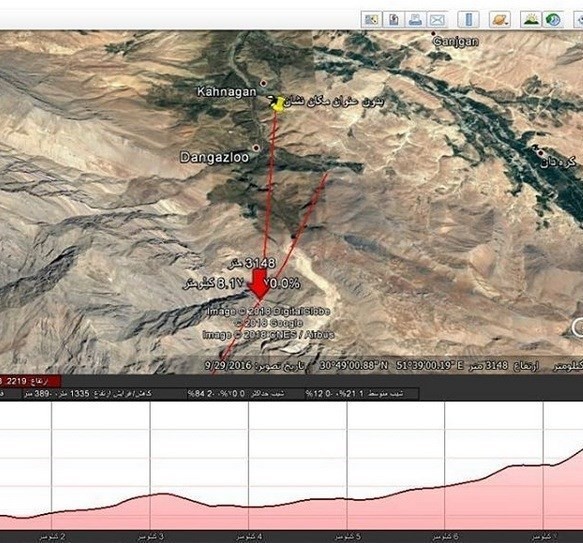Click the red elevation 2219 status box

(30, 381)
